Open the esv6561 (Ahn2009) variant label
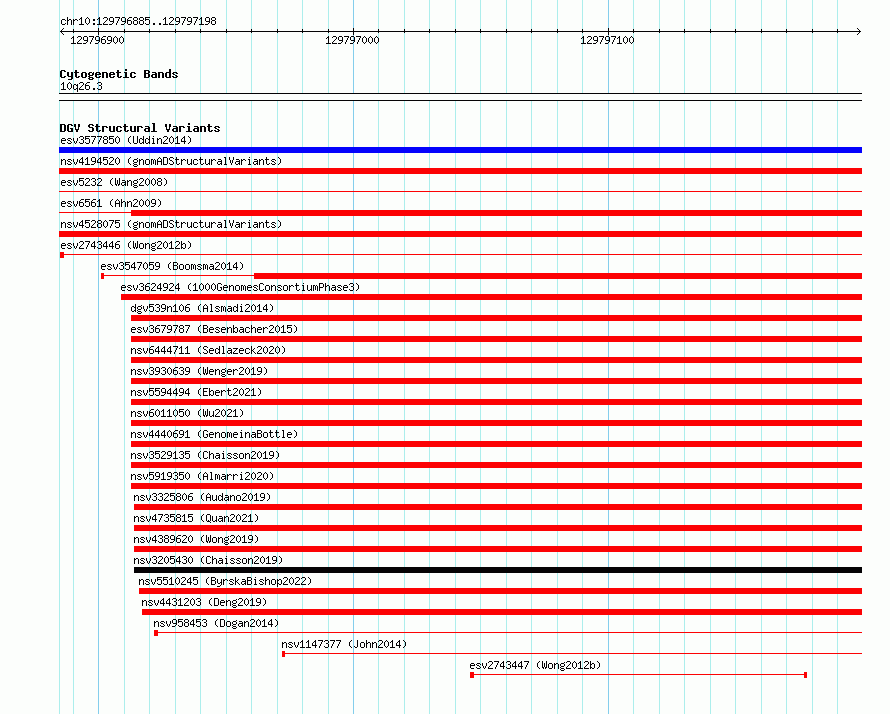Image resolution: width=890 pixels, height=714 pixels. click(111, 203)
